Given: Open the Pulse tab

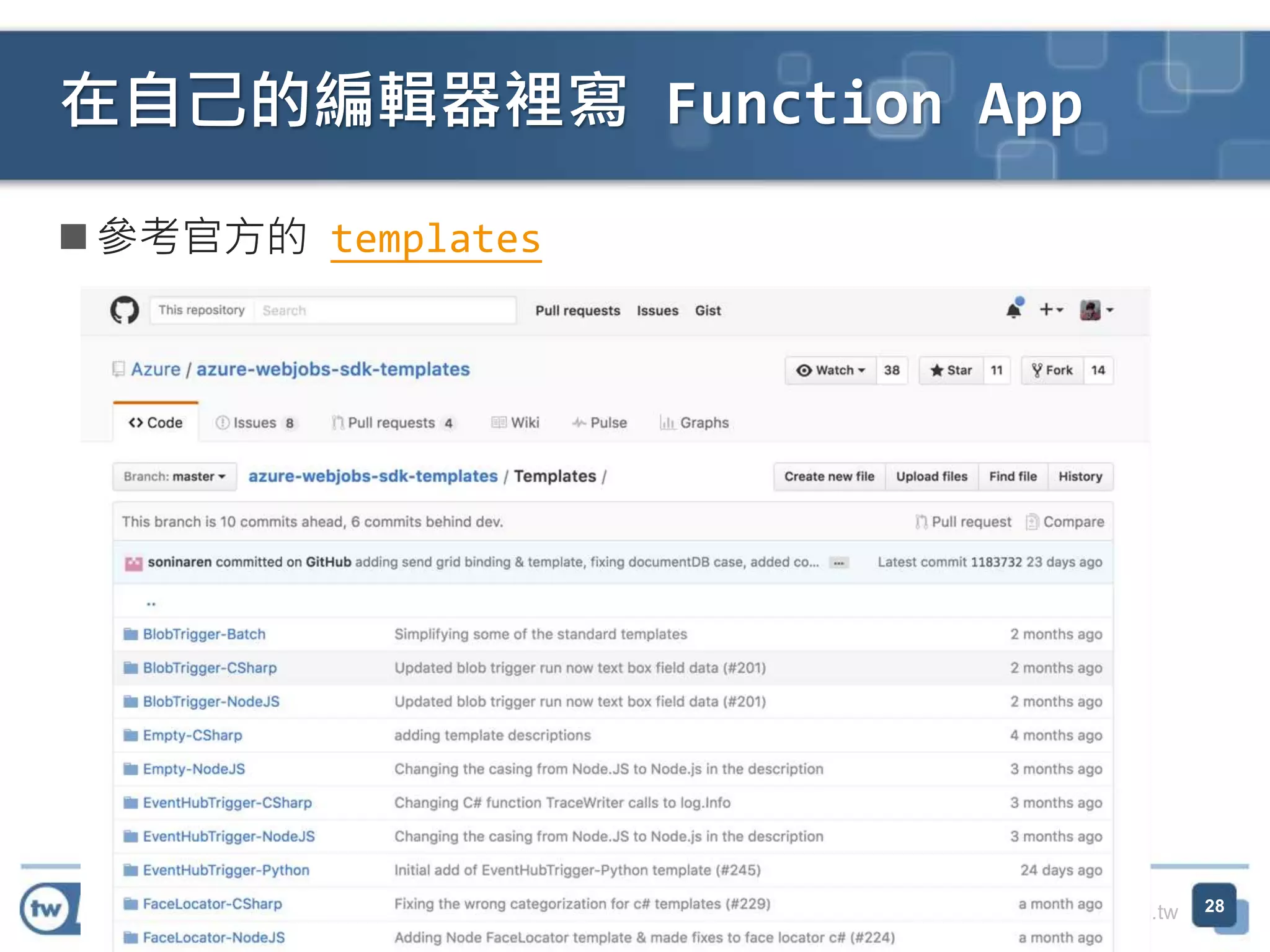Looking at the screenshot, I should click(599, 423).
